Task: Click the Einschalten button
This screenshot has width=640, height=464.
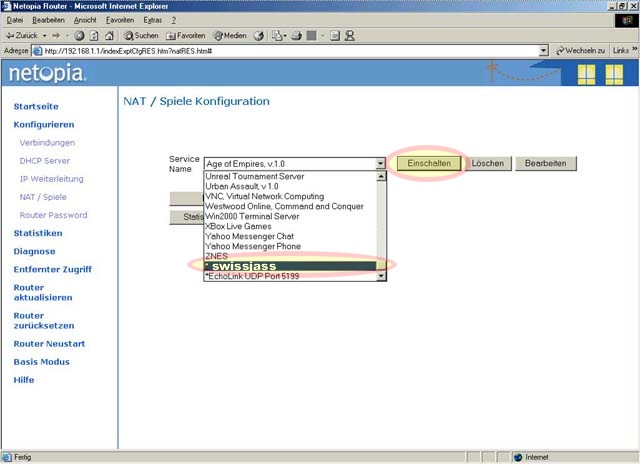Action: point(429,163)
